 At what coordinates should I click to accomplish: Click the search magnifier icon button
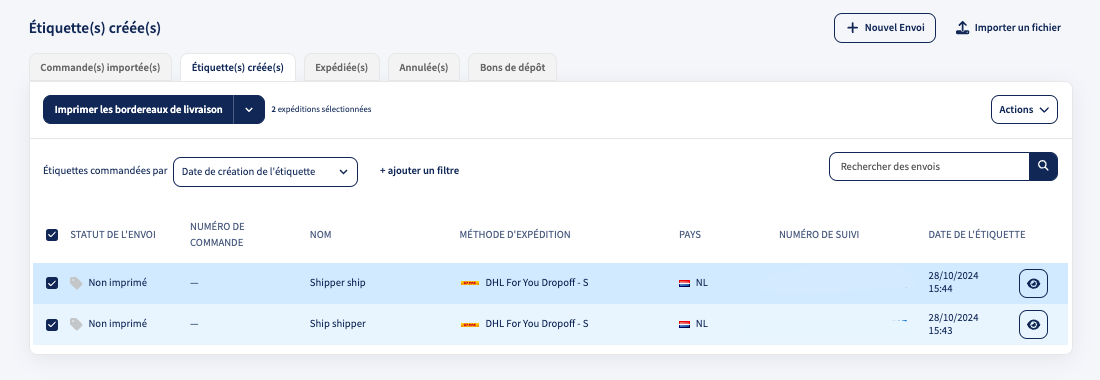[1043, 166]
